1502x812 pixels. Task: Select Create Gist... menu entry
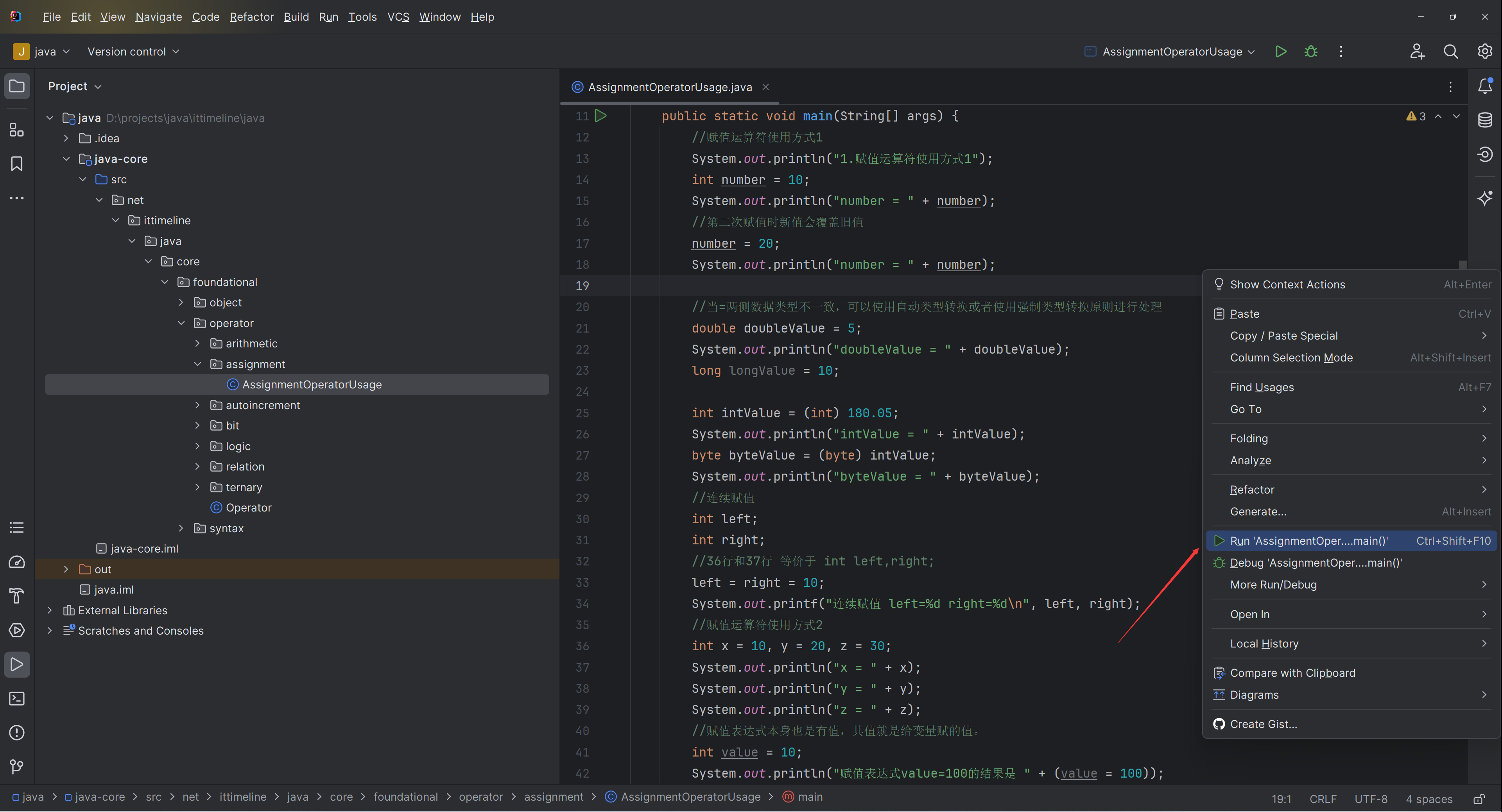click(1351, 724)
